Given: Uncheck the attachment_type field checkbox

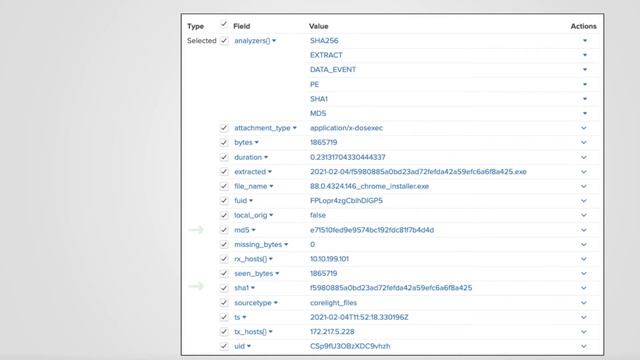Looking at the screenshot, I should coord(224,128).
